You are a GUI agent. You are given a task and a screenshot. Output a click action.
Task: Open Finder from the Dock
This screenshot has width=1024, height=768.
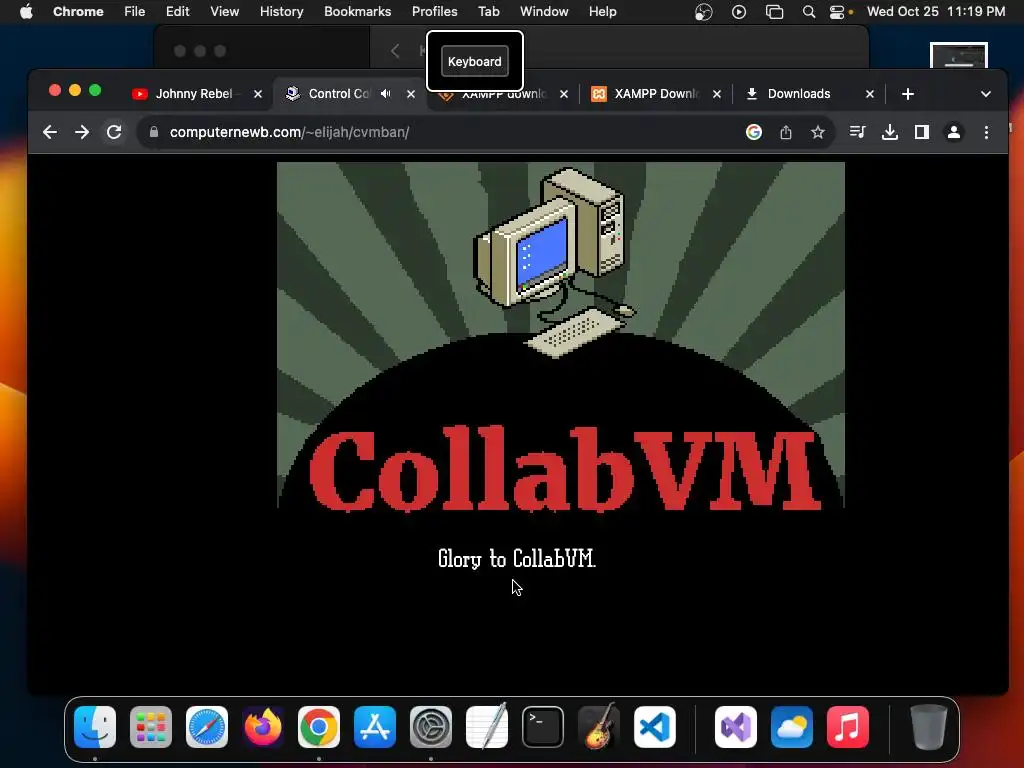(x=95, y=727)
